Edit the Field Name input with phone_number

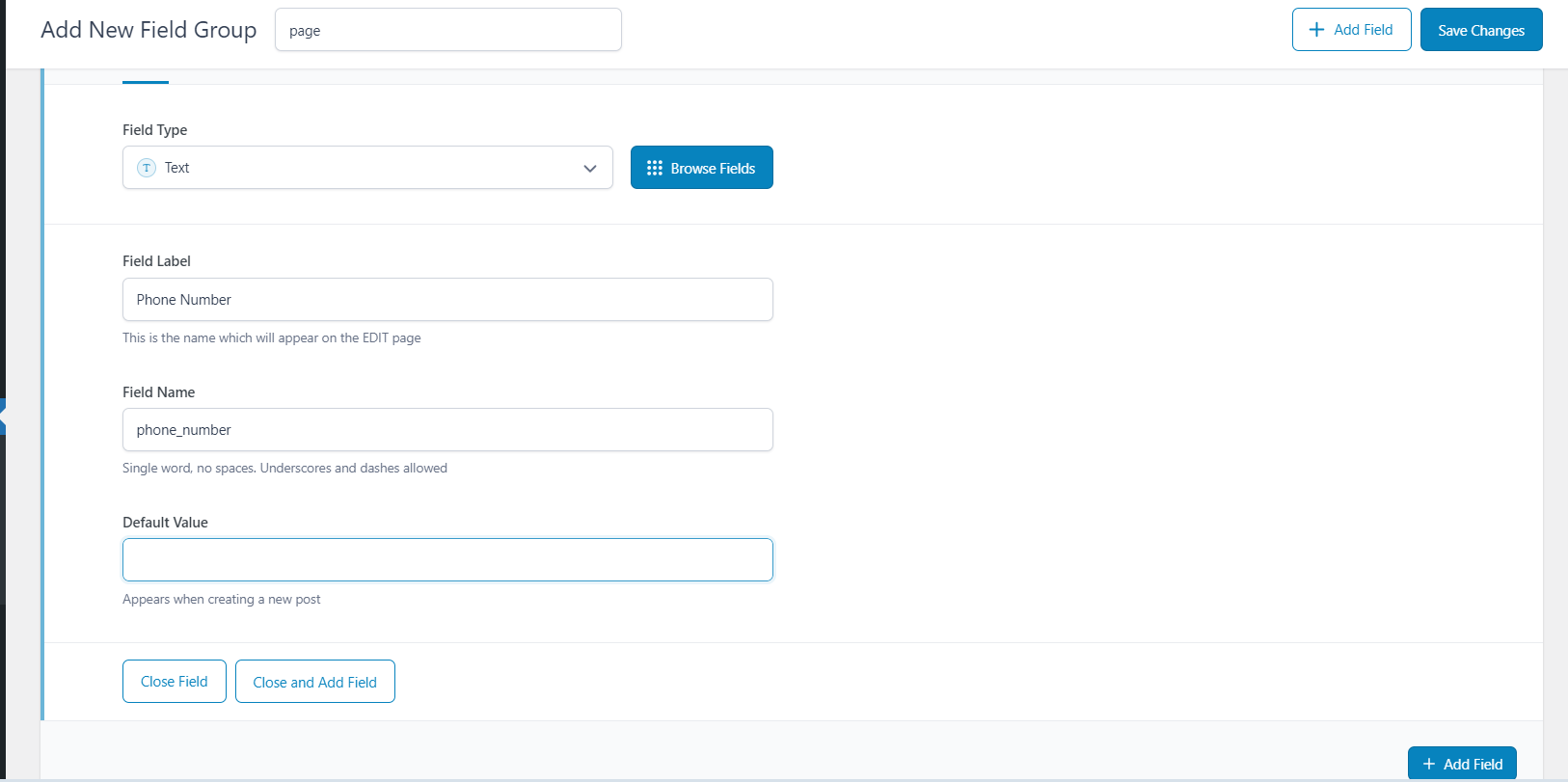pyautogui.click(x=447, y=430)
